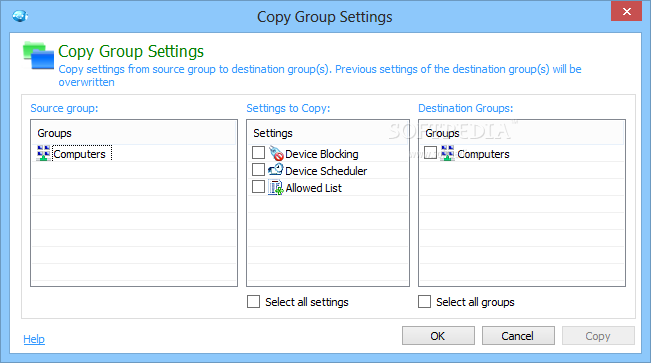Image resolution: width=651 pixels, height=363 pixels.
Task: Click the Groups column header in Source group
Action: click(134, 133)
